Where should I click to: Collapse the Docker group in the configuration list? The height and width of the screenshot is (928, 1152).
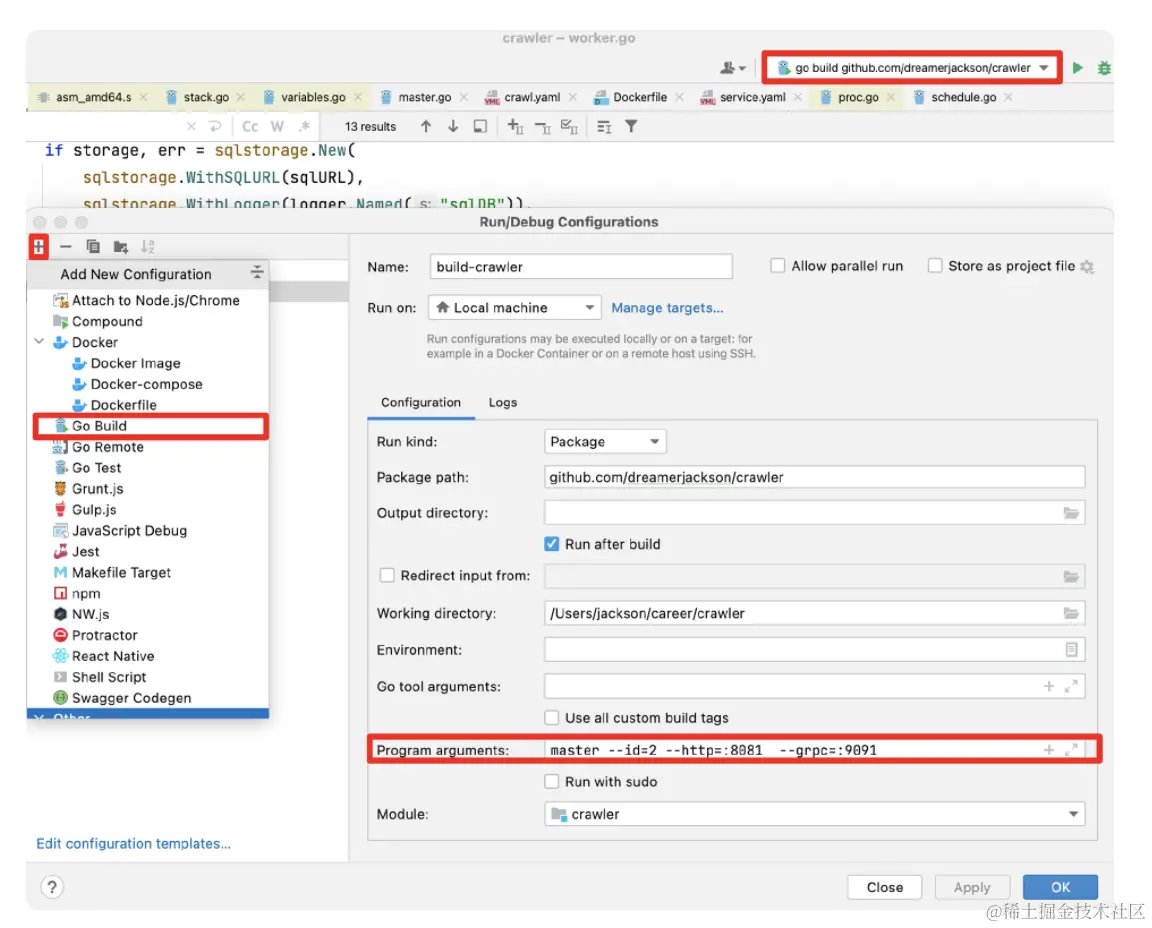pyautogui.click(x=40, y=342)
